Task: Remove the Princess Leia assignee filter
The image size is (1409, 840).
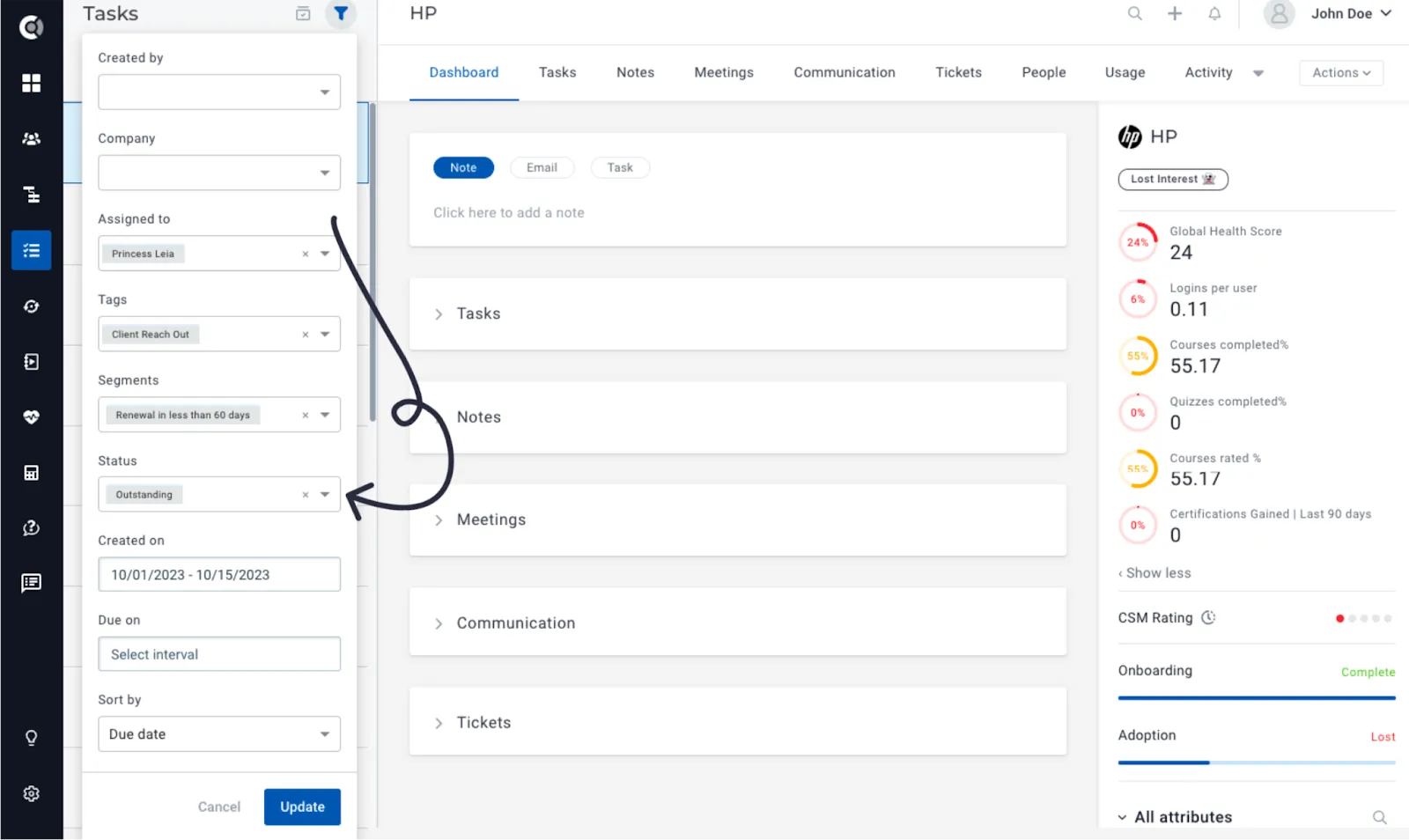Action: (x=306, y=254)
